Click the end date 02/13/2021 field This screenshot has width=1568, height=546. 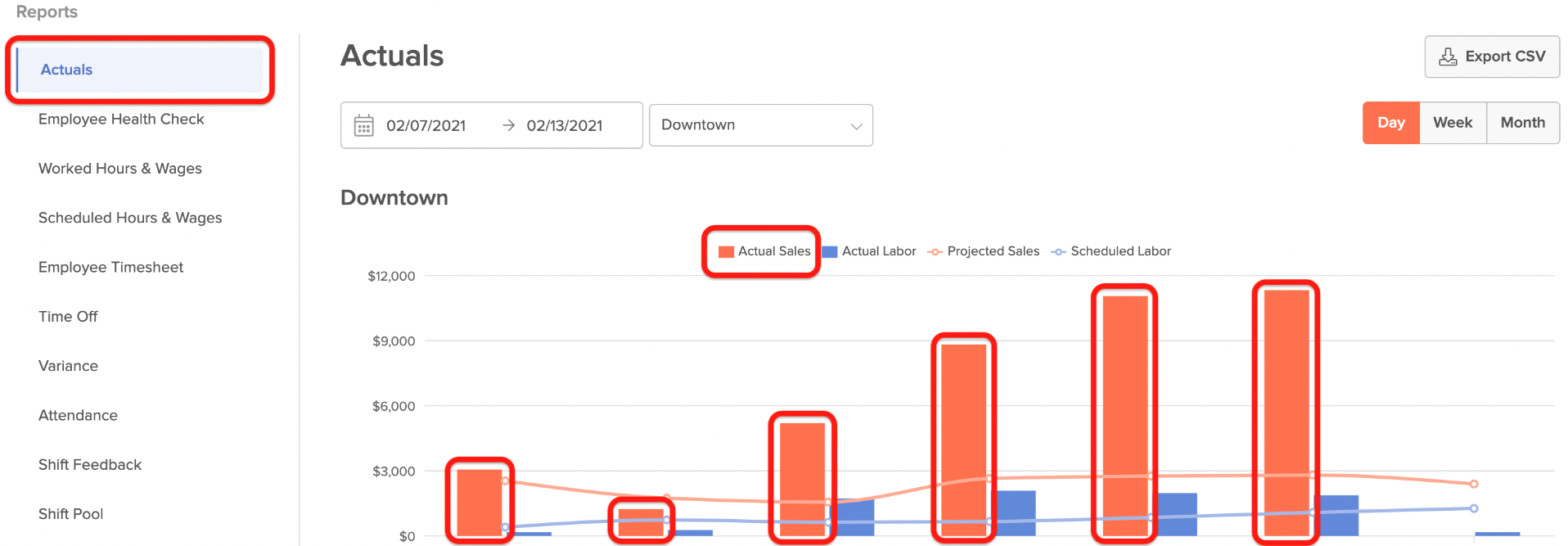[565, 125]
